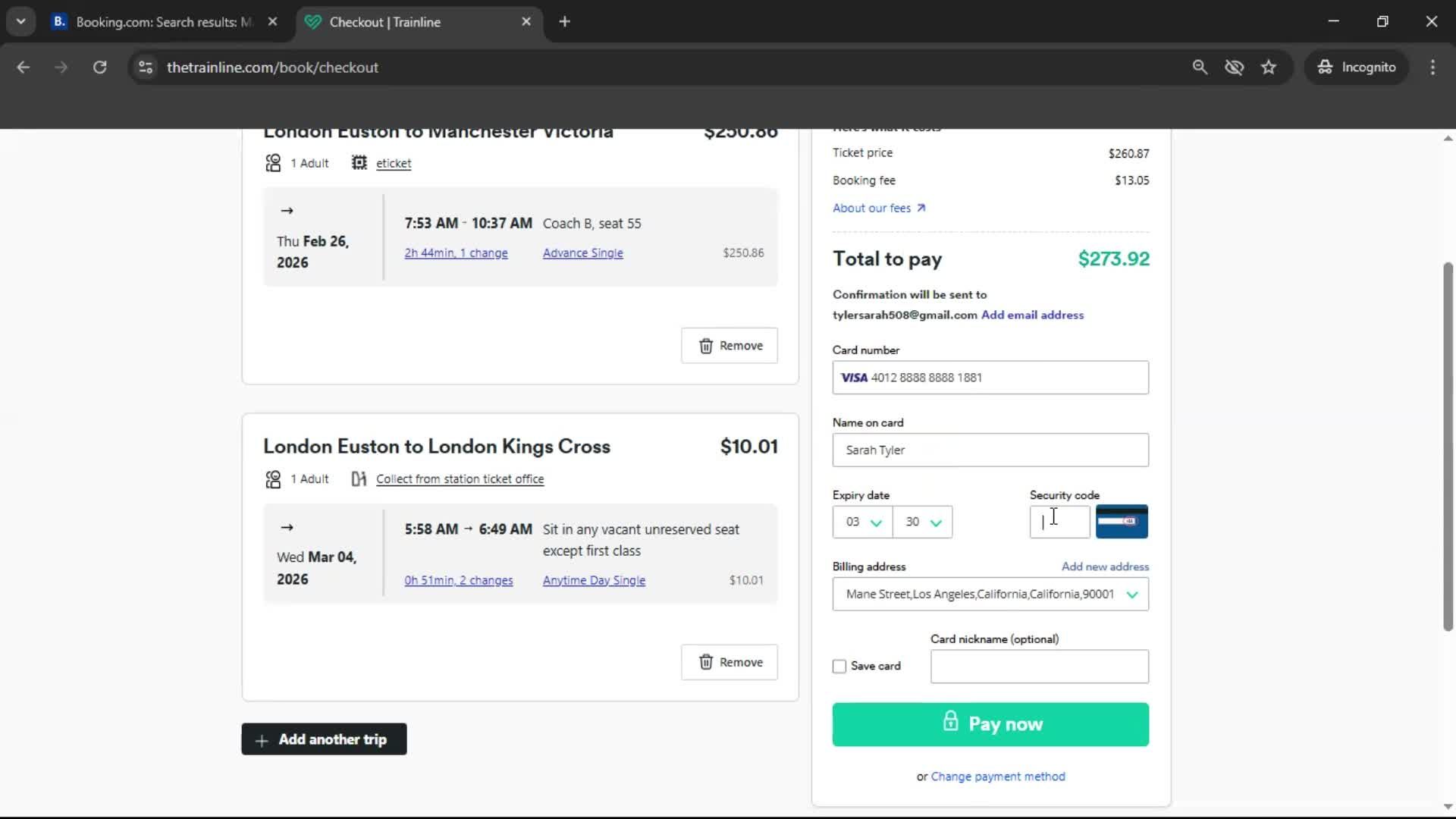Enable the Save card checkbox
Image resolution: width=1456 pixels, height=819 pixels.
pos(839,666)
